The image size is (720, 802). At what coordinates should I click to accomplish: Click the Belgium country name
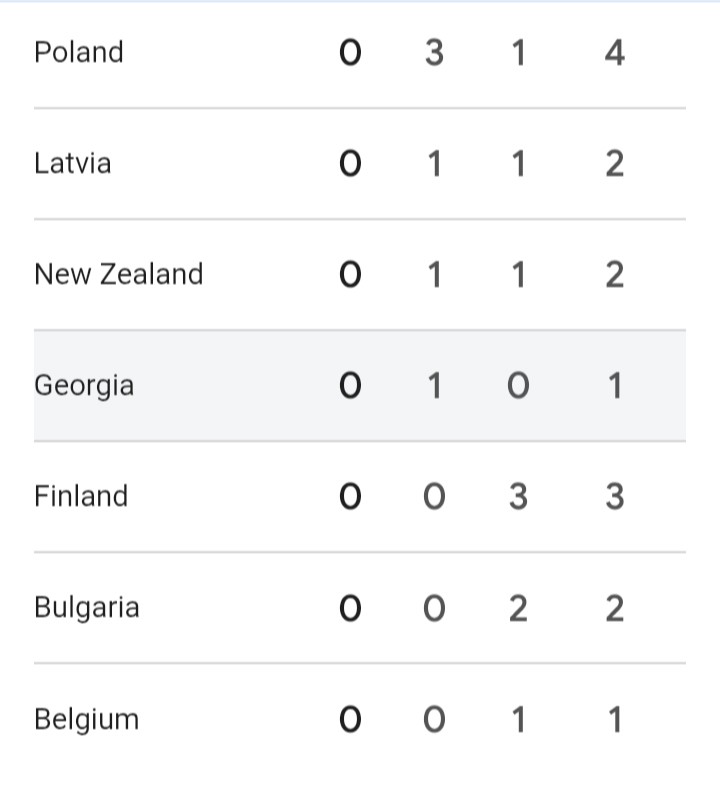click(86, 719)
